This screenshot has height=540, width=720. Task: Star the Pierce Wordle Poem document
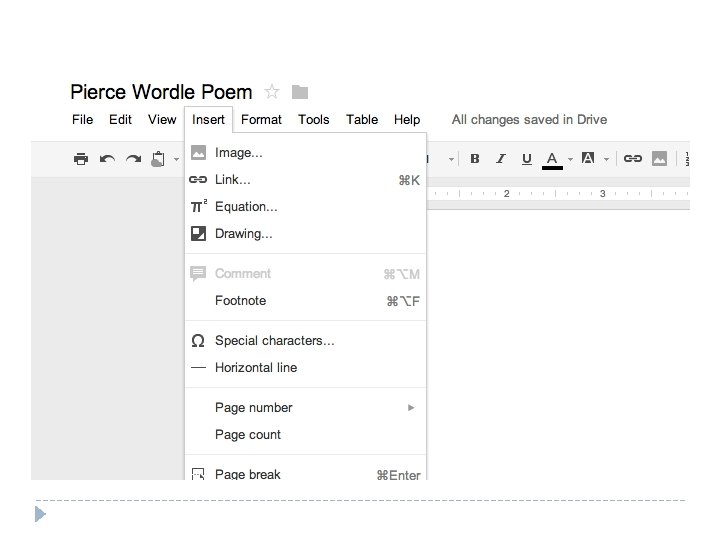(272, 92)
